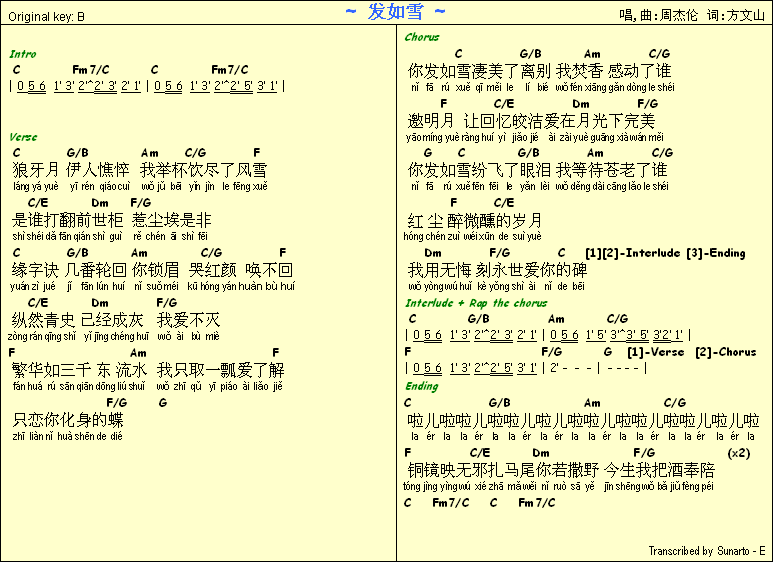The height and width of the screenshot is (562, 773).
Task: Click the '[1]-Verse' repeat marker
Action: (656, 352)
